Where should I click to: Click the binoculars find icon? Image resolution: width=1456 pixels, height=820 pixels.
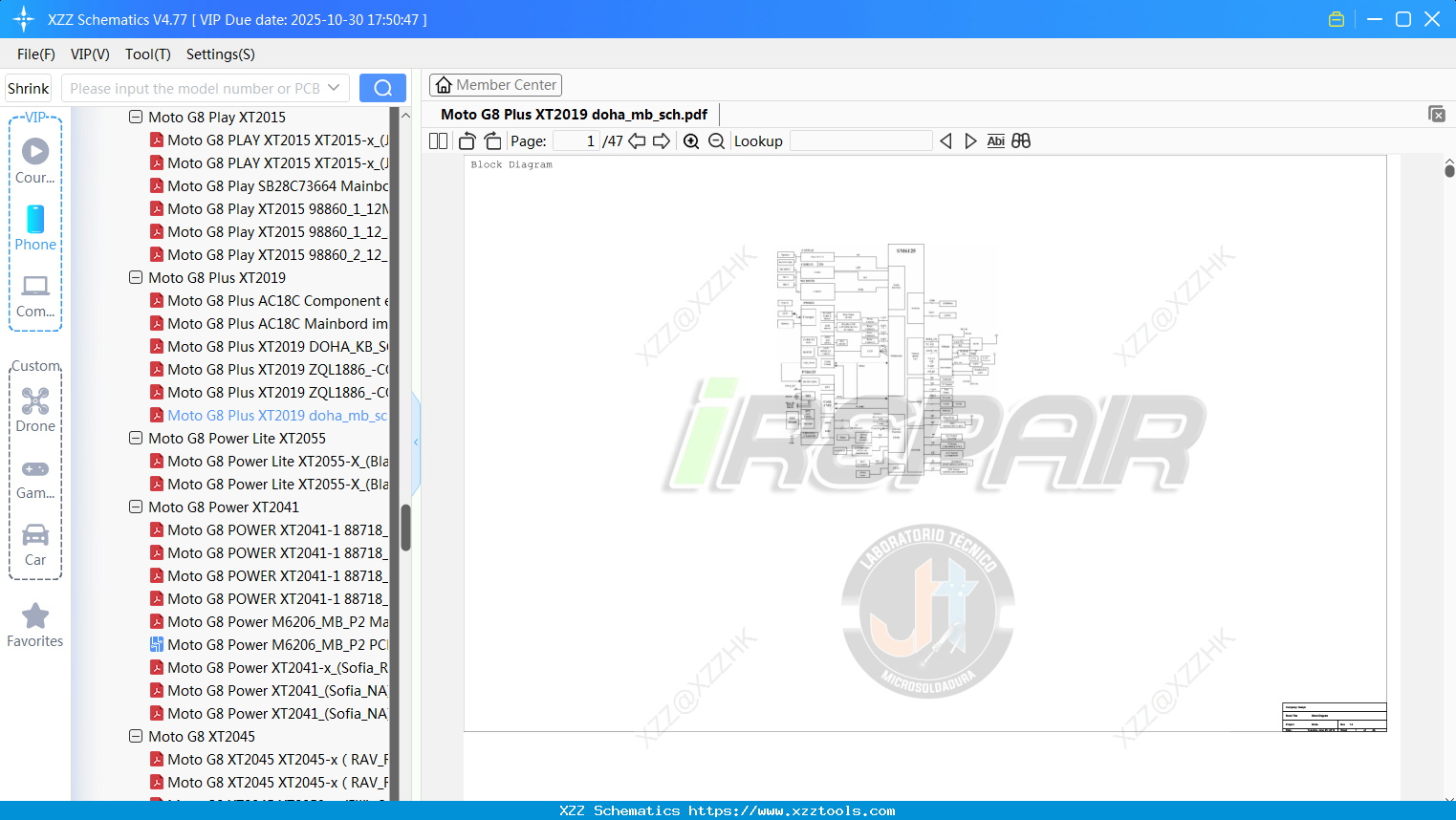point(1021,141)
